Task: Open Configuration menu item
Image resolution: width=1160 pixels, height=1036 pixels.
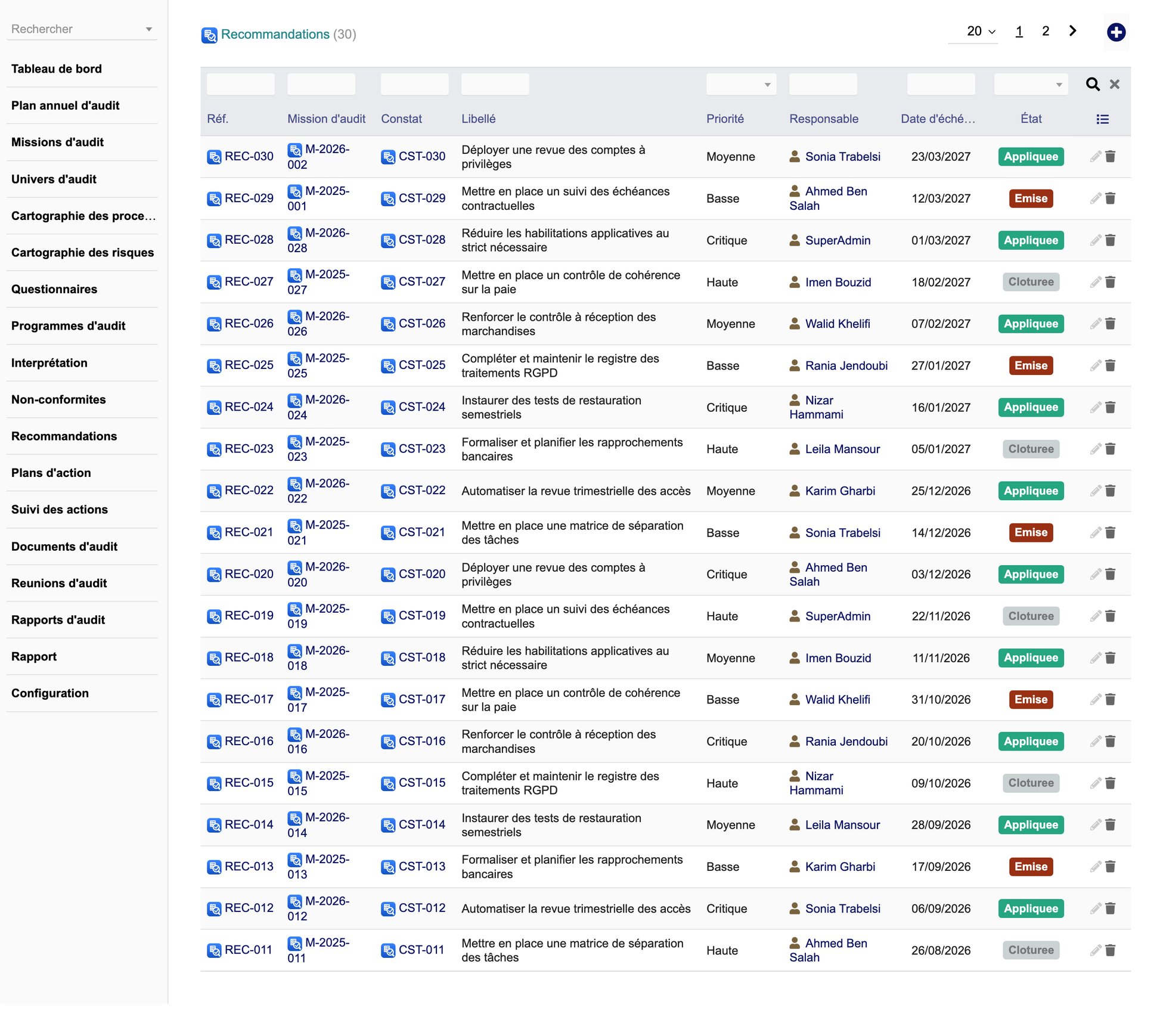Action: pos(50,693)
